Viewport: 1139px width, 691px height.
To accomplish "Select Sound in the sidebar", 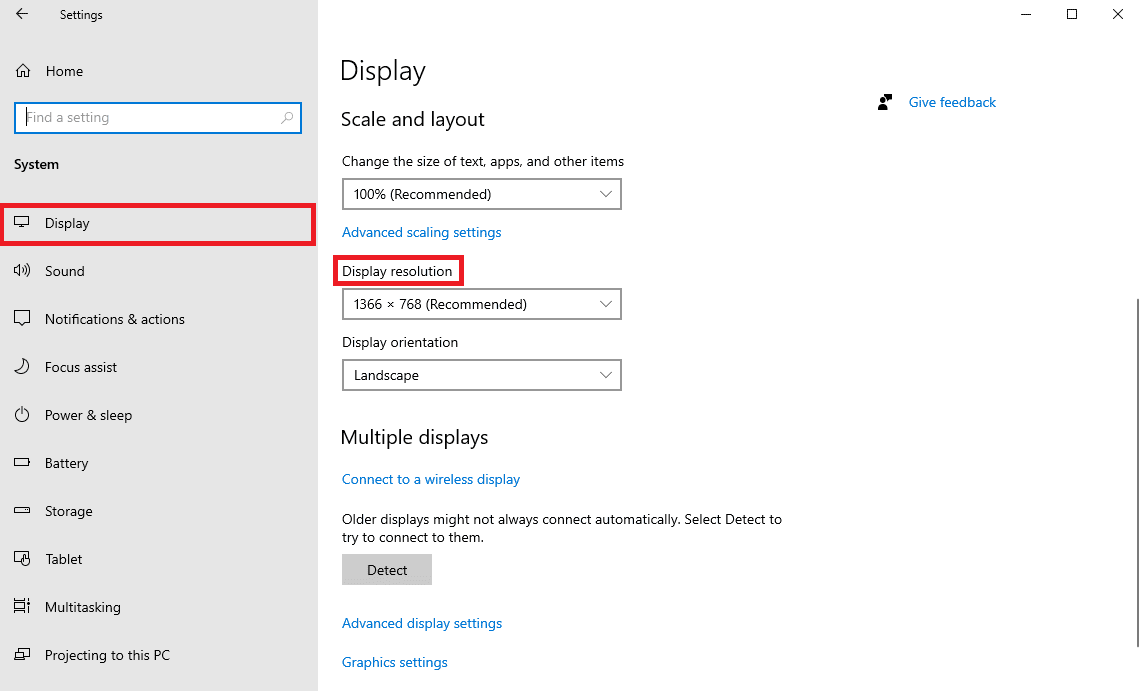I will pyautogui.click(x=65, y=271).
